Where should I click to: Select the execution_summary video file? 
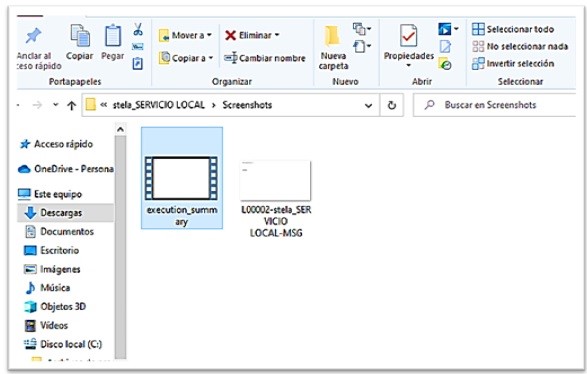(x=182, y=178)
